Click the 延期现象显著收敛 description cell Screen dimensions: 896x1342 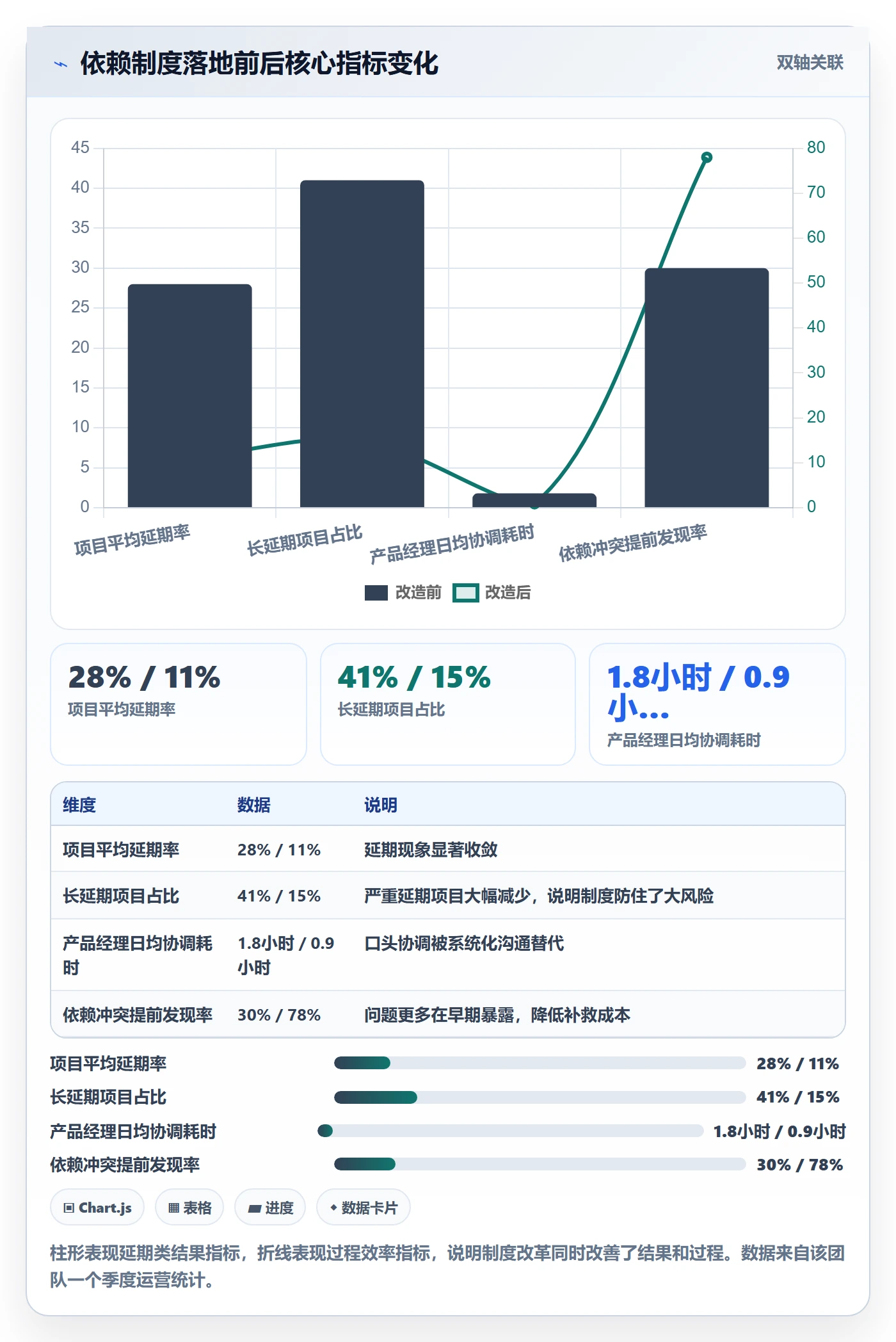point(431,850)
